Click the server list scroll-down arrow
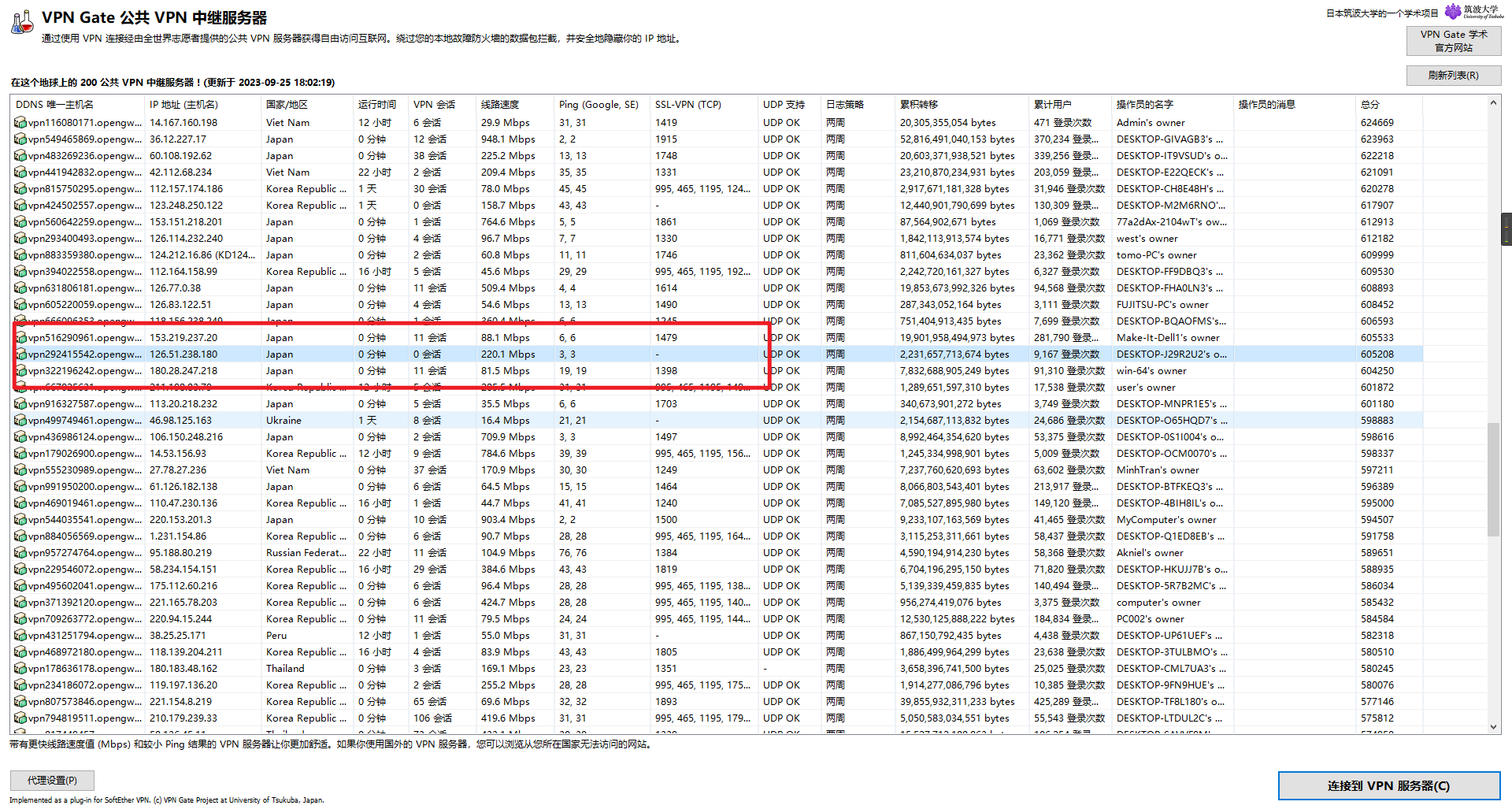 tap(1493, 727)
